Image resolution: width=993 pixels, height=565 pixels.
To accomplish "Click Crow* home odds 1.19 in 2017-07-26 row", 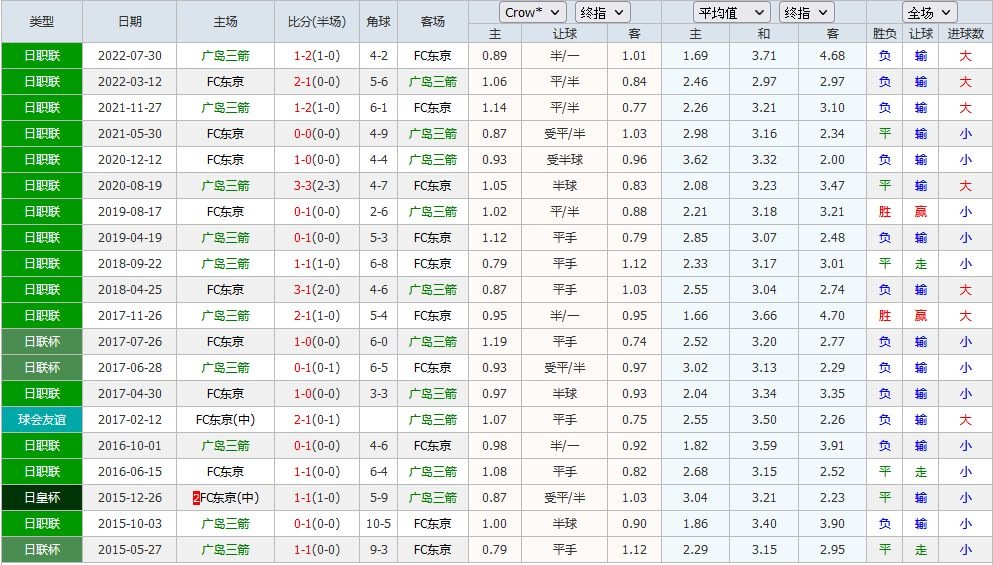I will [x=495, y=341].
